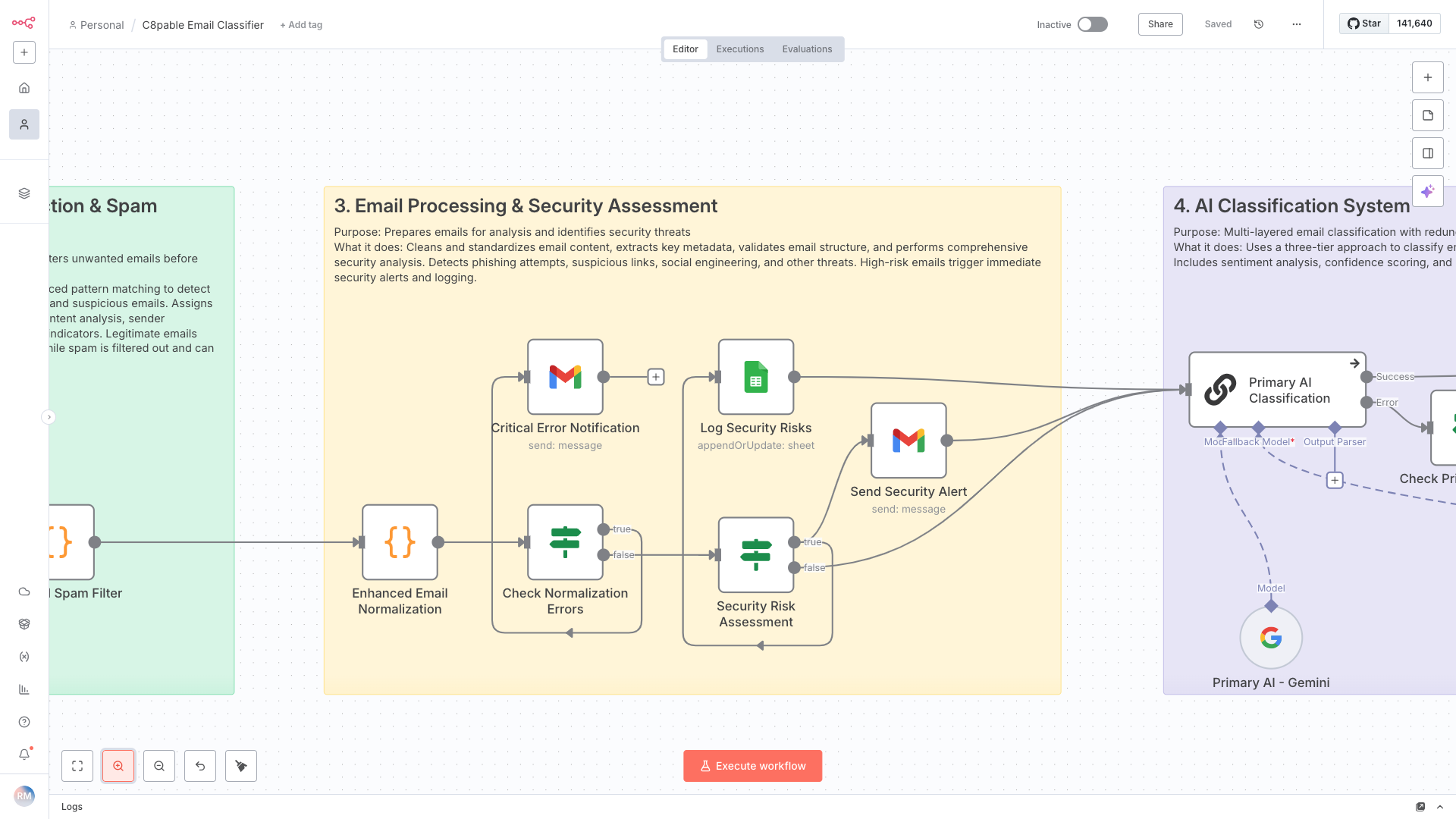Click the Add tag link

click(x=301, y=25)
